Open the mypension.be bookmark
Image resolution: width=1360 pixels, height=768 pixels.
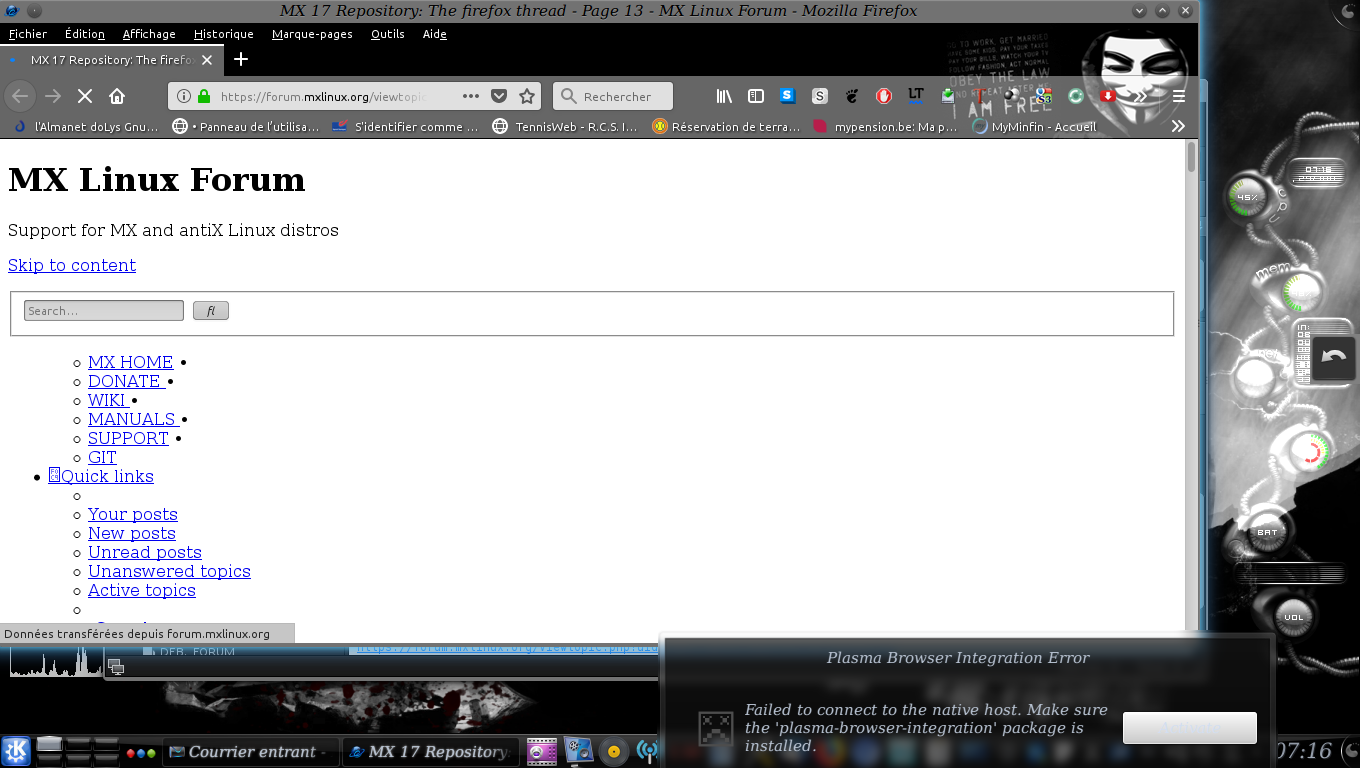click(886, 127)
